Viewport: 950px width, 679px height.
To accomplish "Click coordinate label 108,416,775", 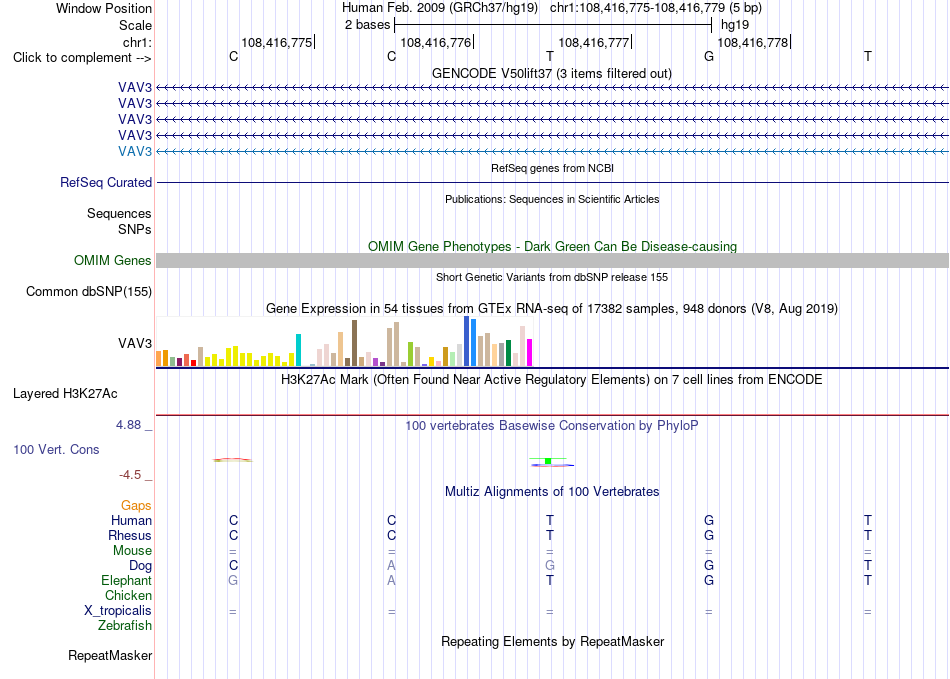I will click(x=277, y=42).
